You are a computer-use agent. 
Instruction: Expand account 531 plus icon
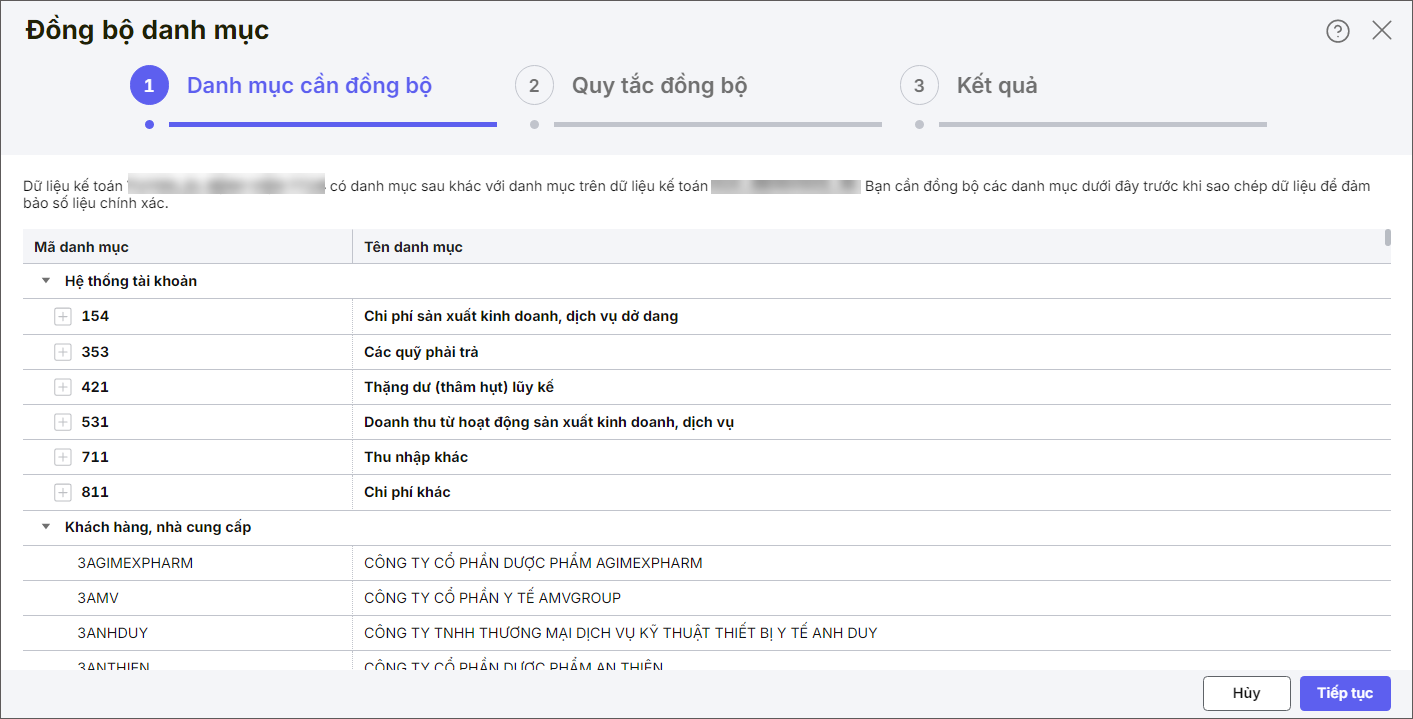63,422
